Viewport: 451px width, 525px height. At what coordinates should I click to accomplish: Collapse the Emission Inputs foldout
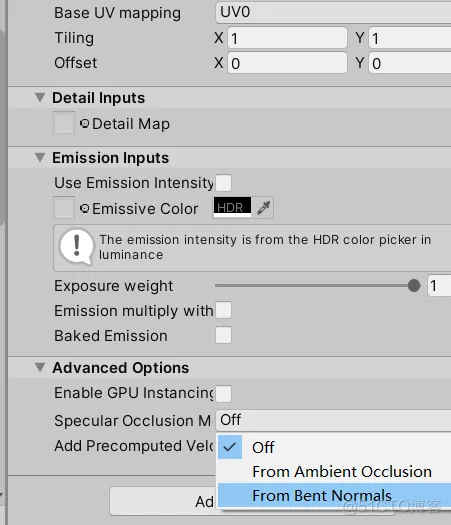(x=40, y=158)
